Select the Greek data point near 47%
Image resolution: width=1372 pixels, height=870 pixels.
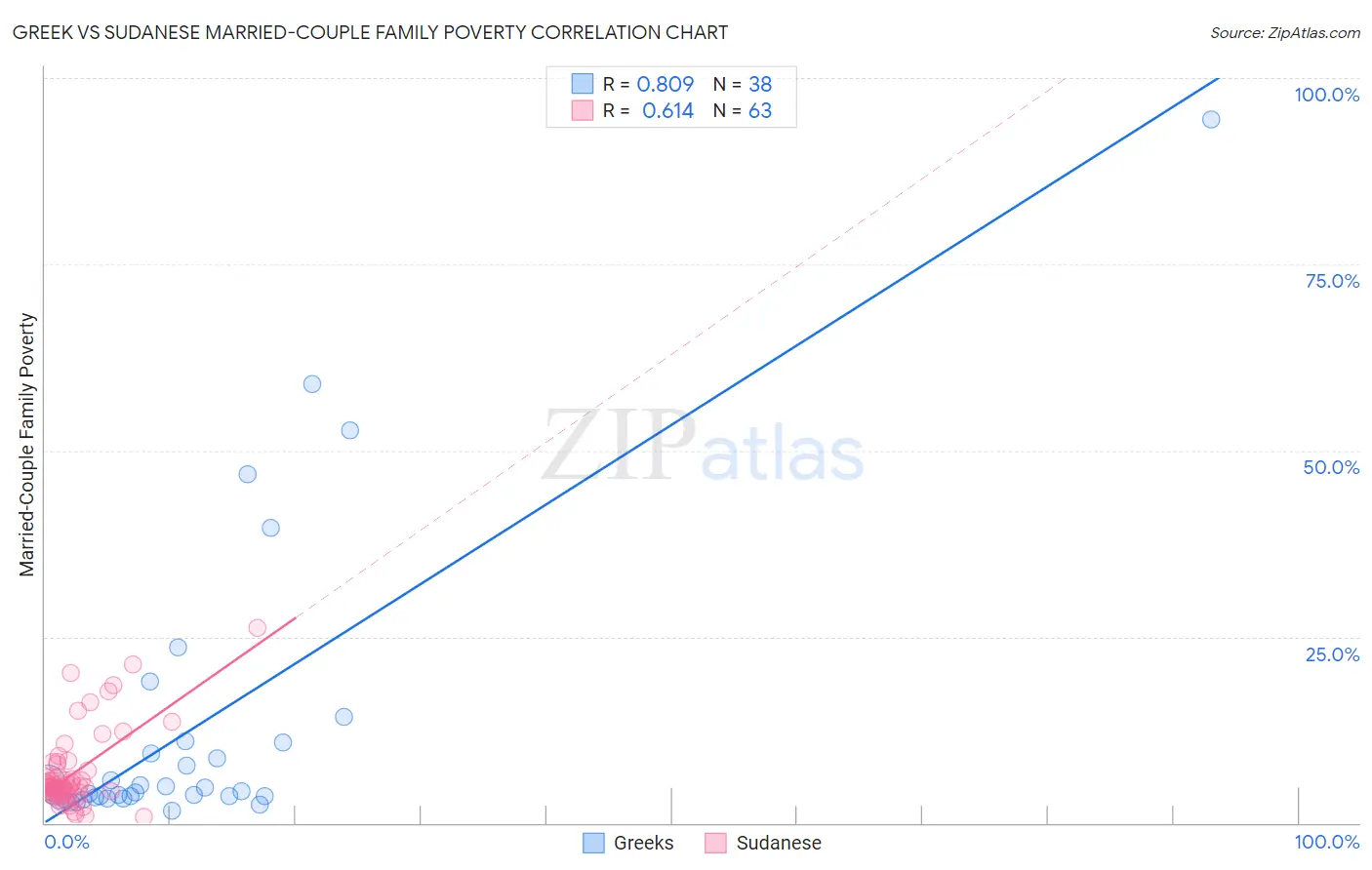pos(248,474)
